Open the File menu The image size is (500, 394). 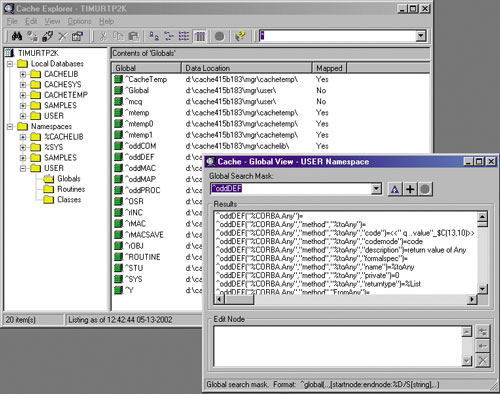(x=12, y=21)
